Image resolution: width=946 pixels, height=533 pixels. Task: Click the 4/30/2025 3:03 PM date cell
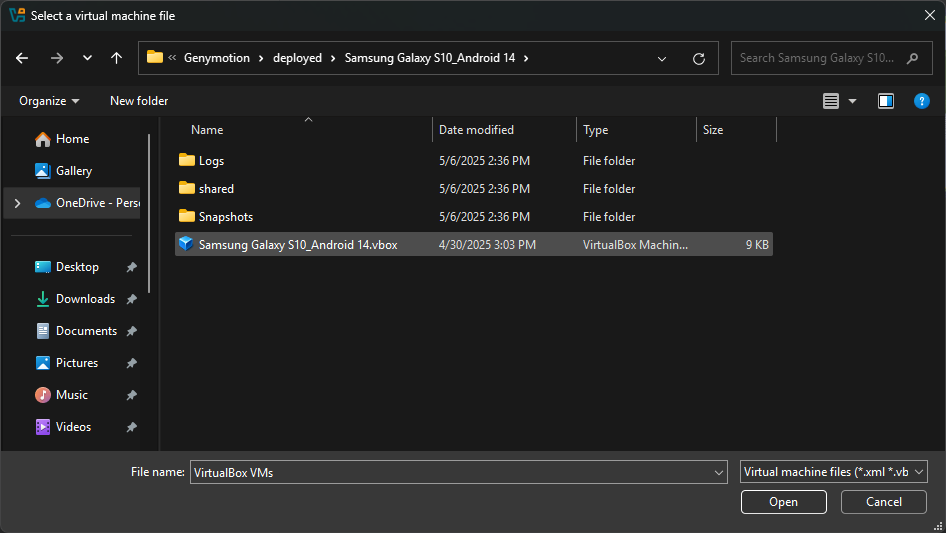[x=487, y=245]
